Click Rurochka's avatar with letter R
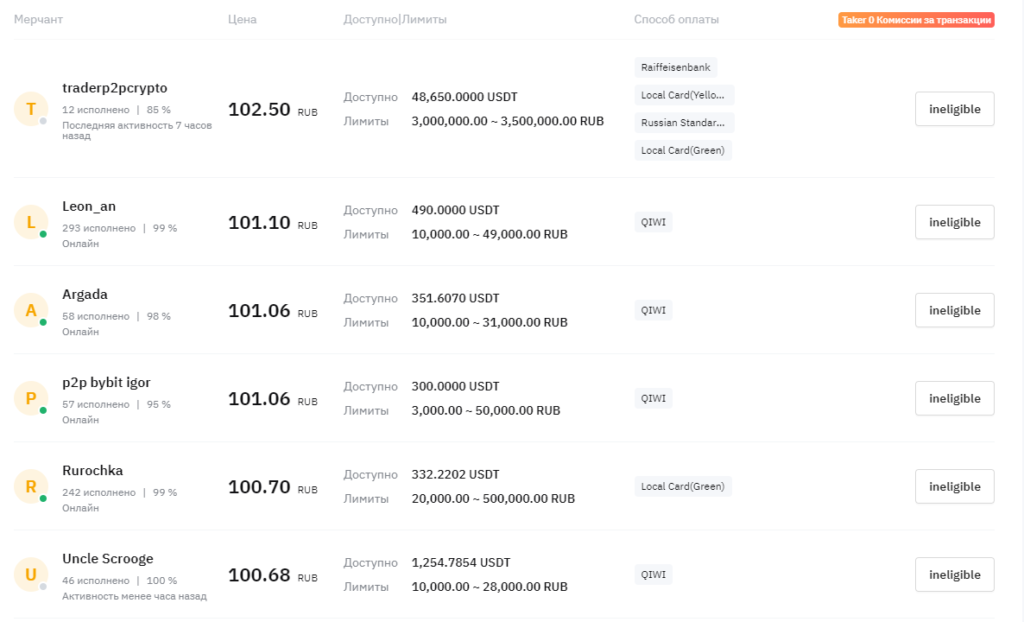The width and height of the screenshot is (1024, 622). (31, 487)
